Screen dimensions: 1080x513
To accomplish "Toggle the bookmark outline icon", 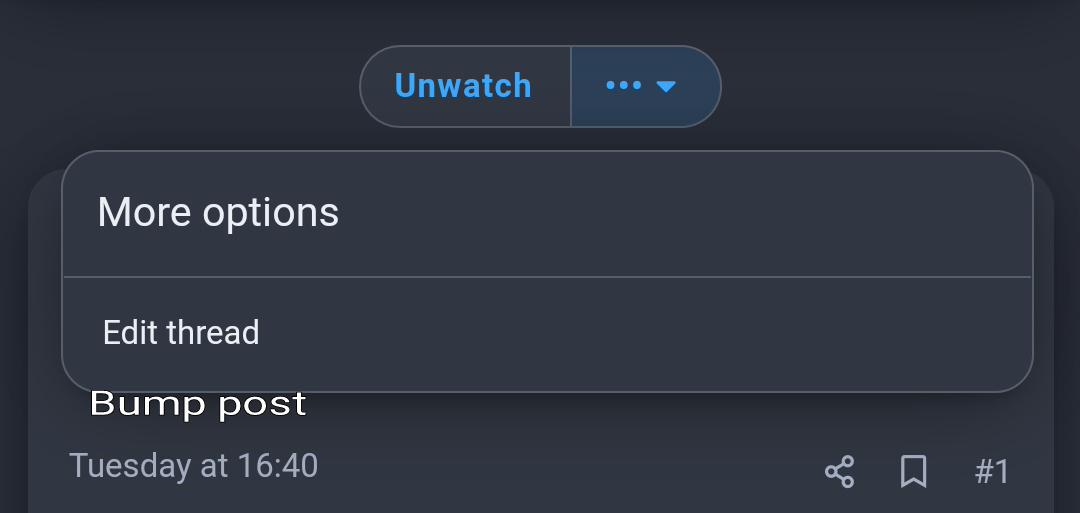I will click(x=913, y=472).
